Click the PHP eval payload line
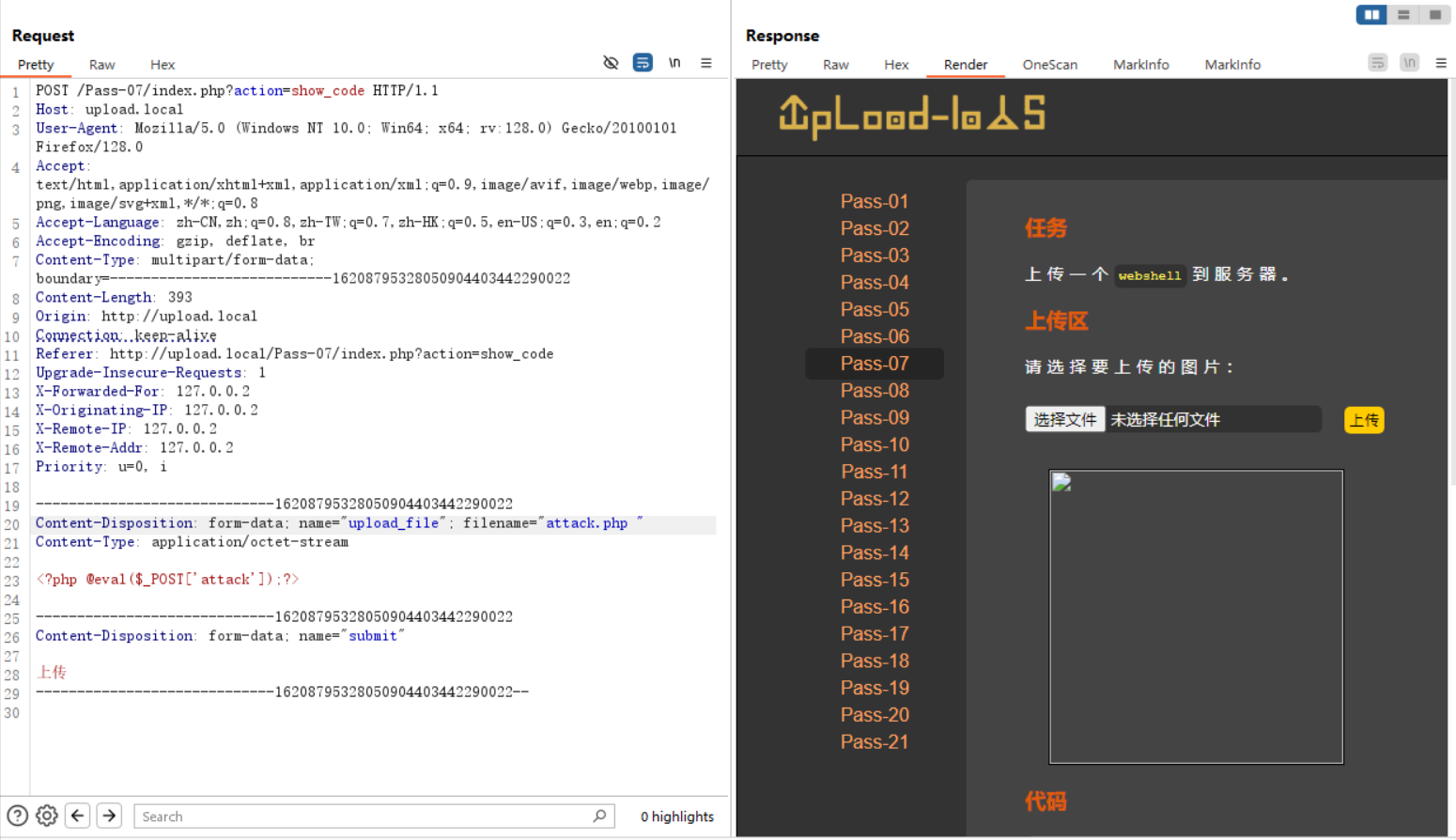This screenshot has width=1456, height=840. tap(167, 580)
